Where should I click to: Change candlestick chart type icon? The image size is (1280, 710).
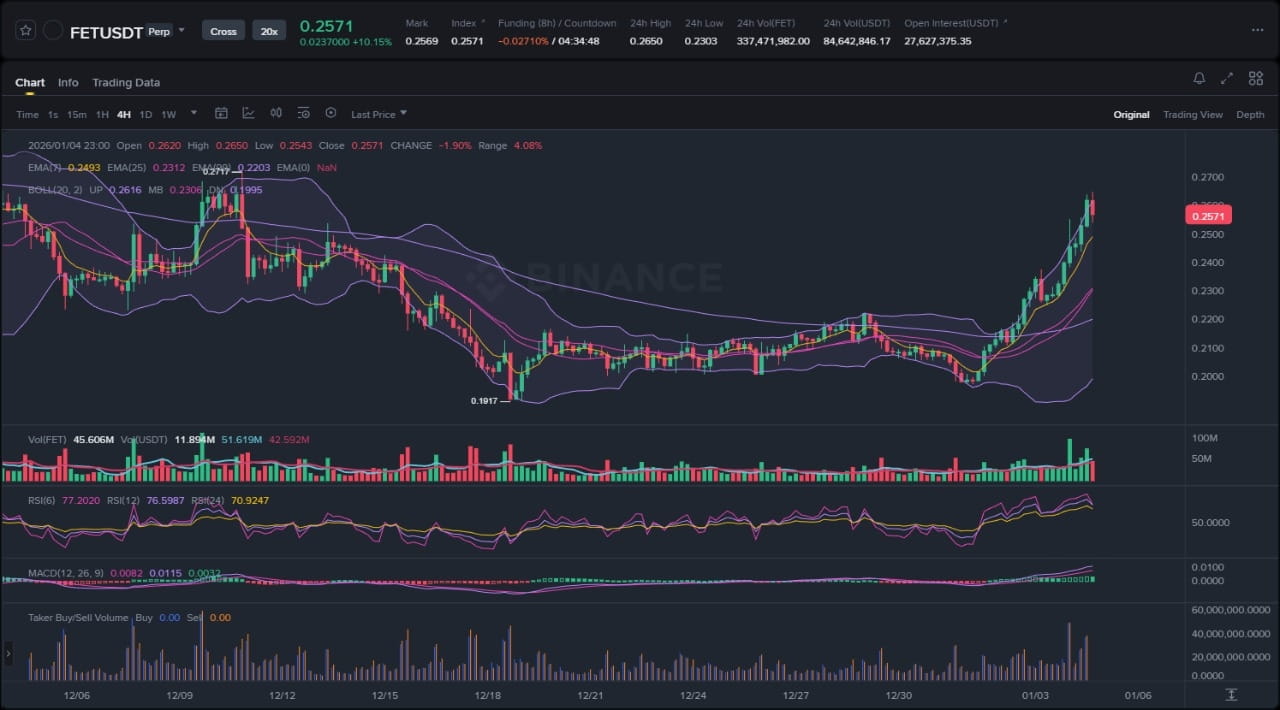[x=276, y=113]
